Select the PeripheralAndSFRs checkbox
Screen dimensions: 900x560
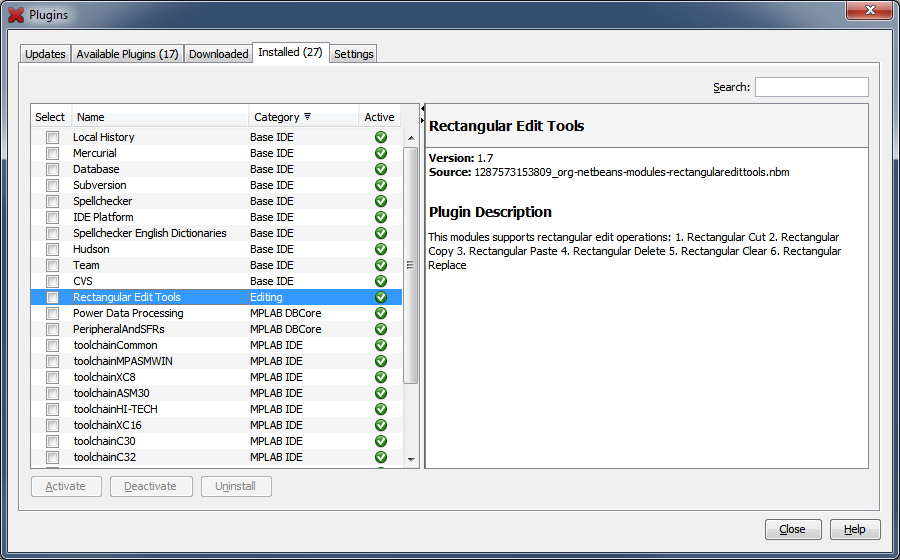(x=52, y=329)
